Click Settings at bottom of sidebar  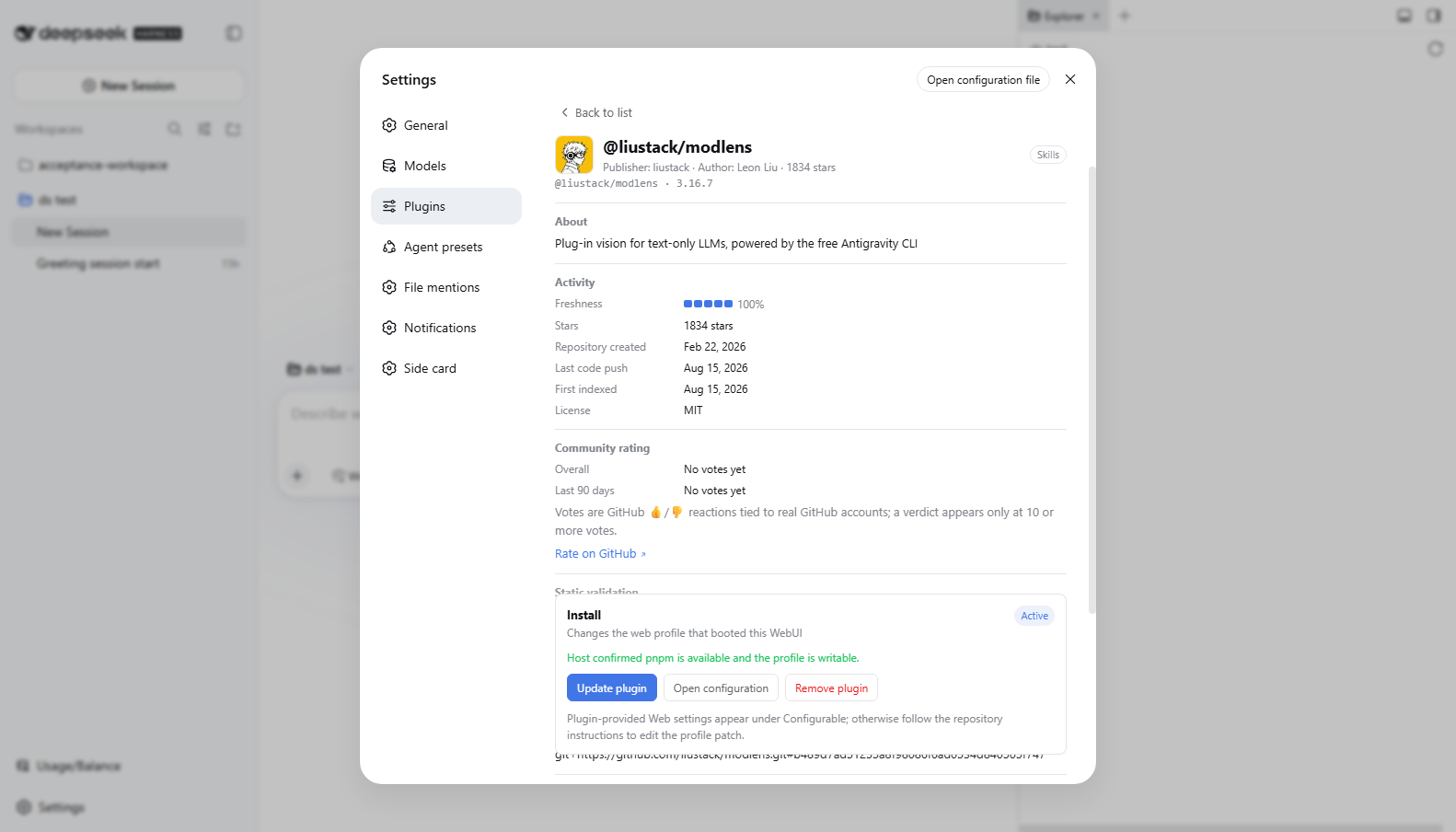point(52,807)
